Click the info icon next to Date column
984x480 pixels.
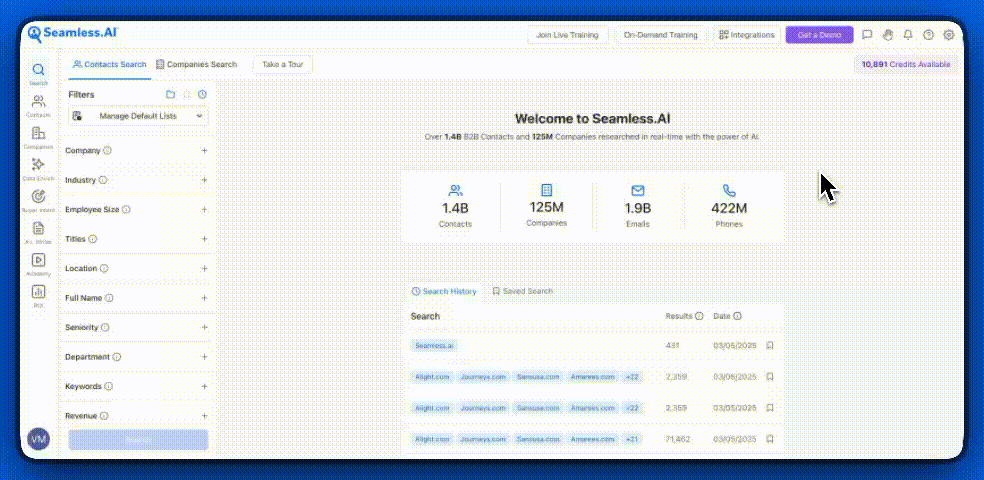737,316
